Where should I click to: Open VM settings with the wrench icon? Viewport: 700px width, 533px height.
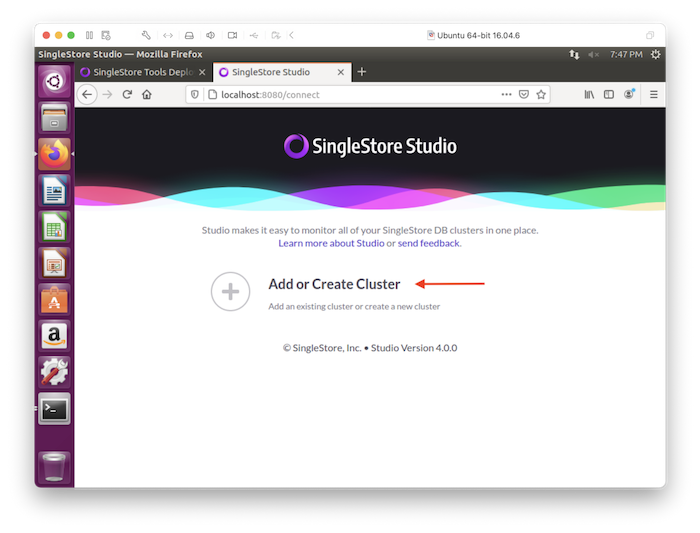(146, 35)
